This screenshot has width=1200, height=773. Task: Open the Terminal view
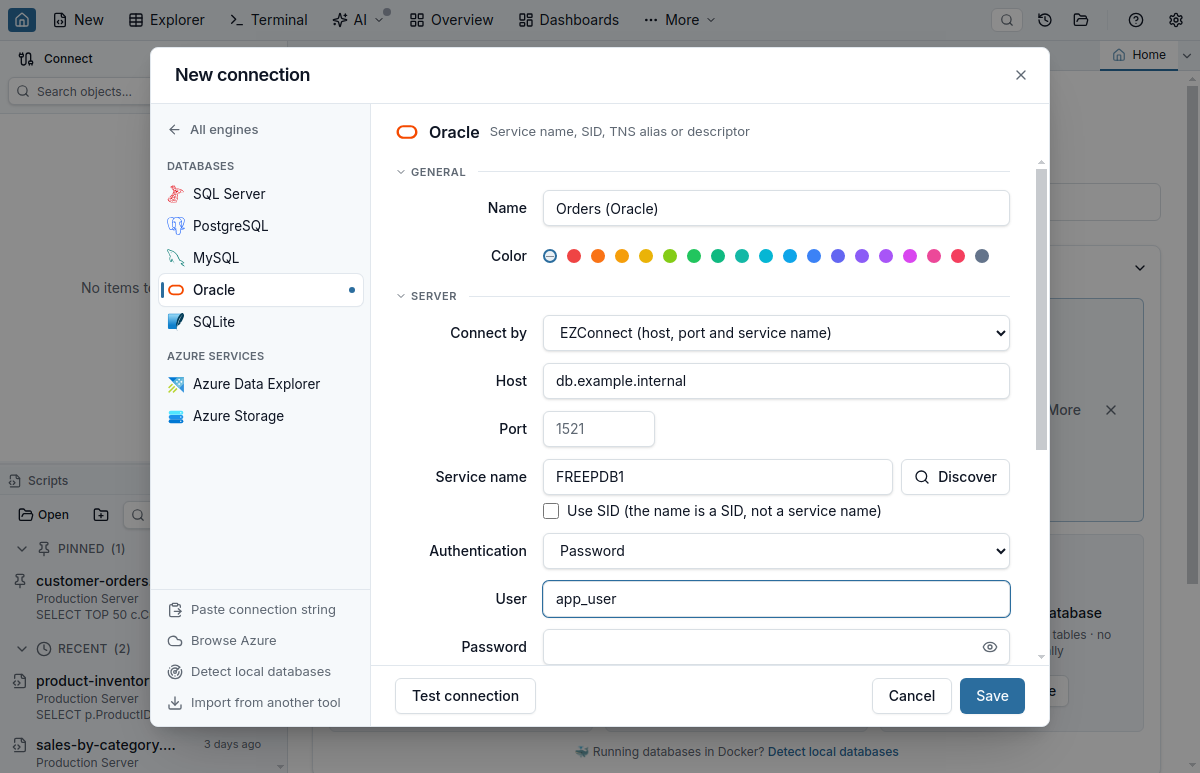click(269, 20)
